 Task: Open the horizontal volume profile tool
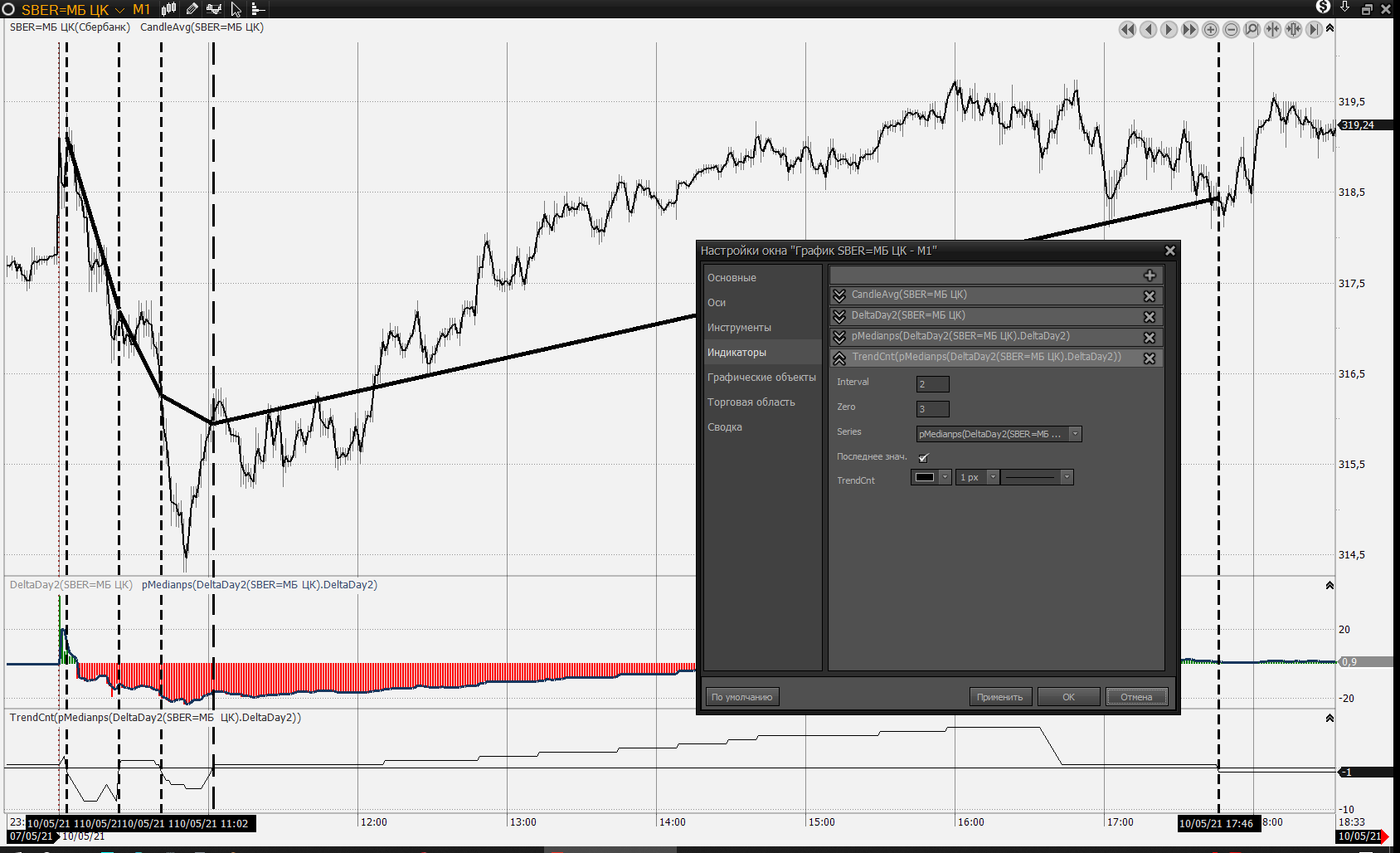coord(258,9)
